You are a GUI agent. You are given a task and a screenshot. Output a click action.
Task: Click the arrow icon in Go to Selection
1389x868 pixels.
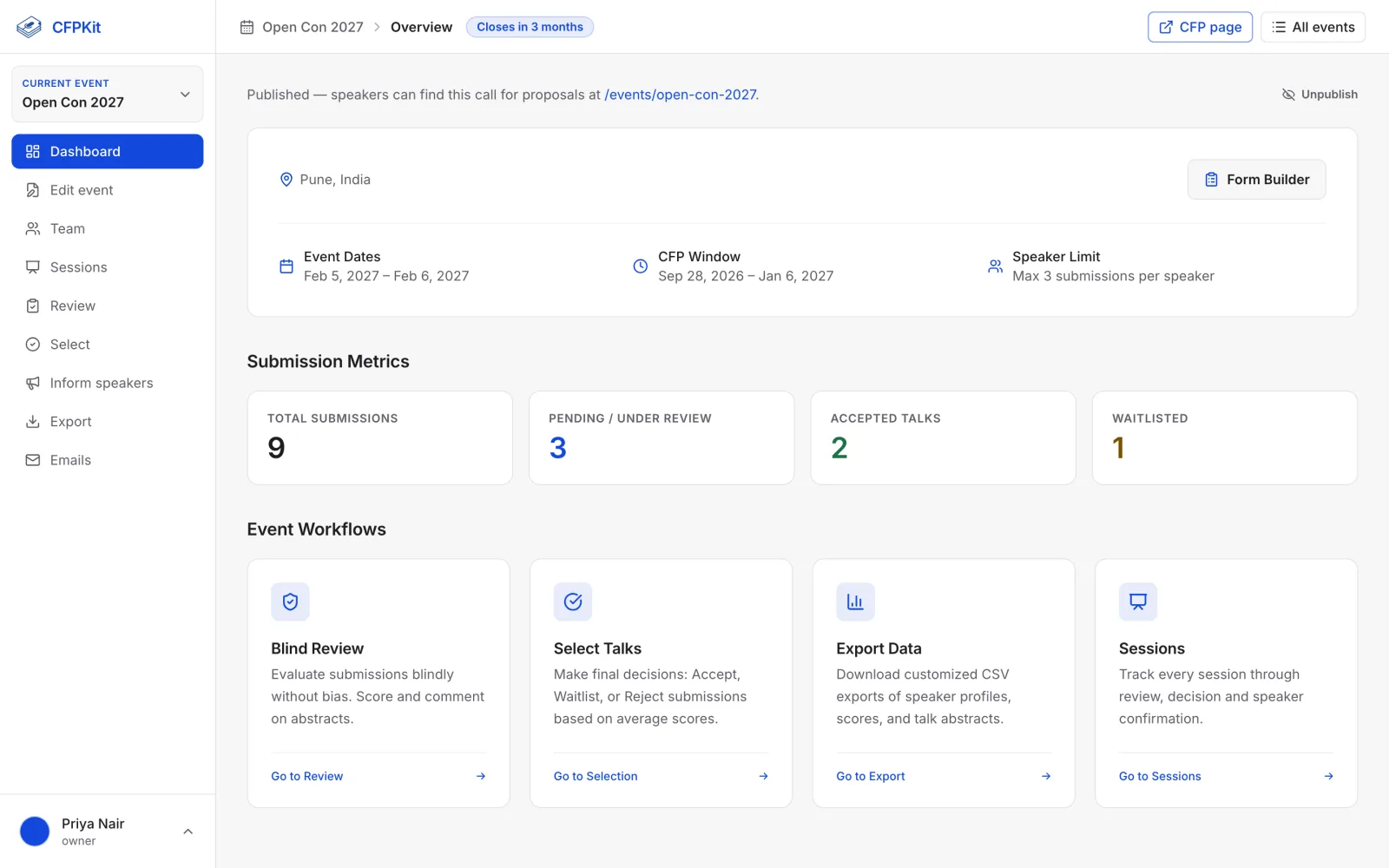tap(764, 776)
